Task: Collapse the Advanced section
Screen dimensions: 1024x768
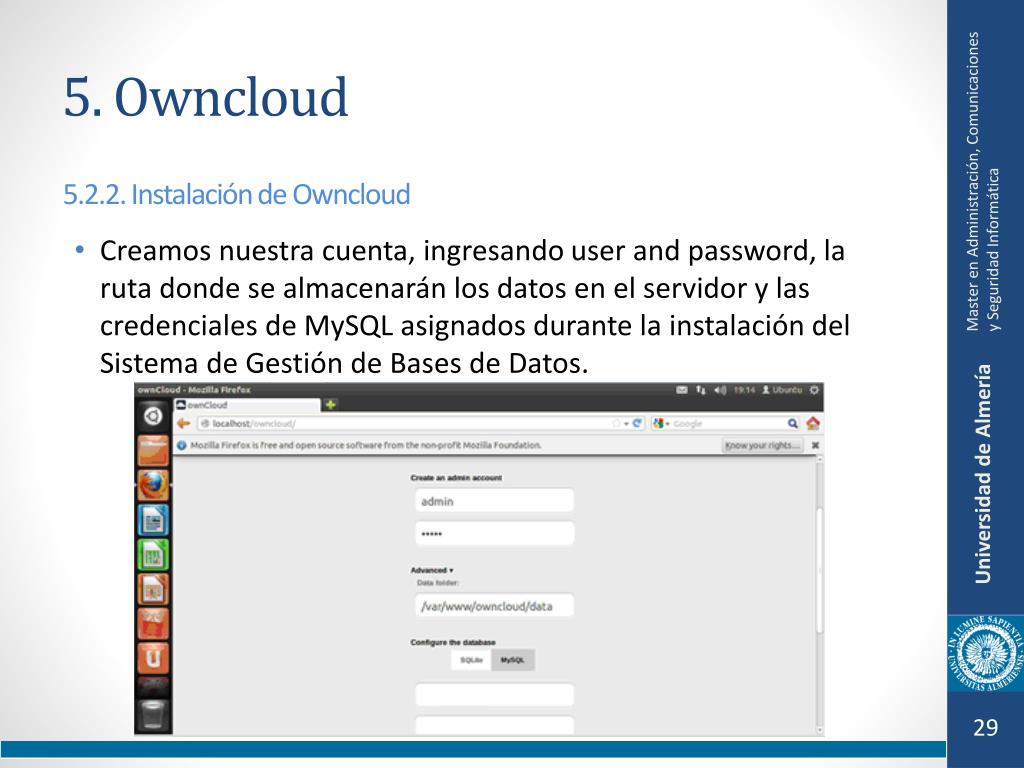Action: 432,570
